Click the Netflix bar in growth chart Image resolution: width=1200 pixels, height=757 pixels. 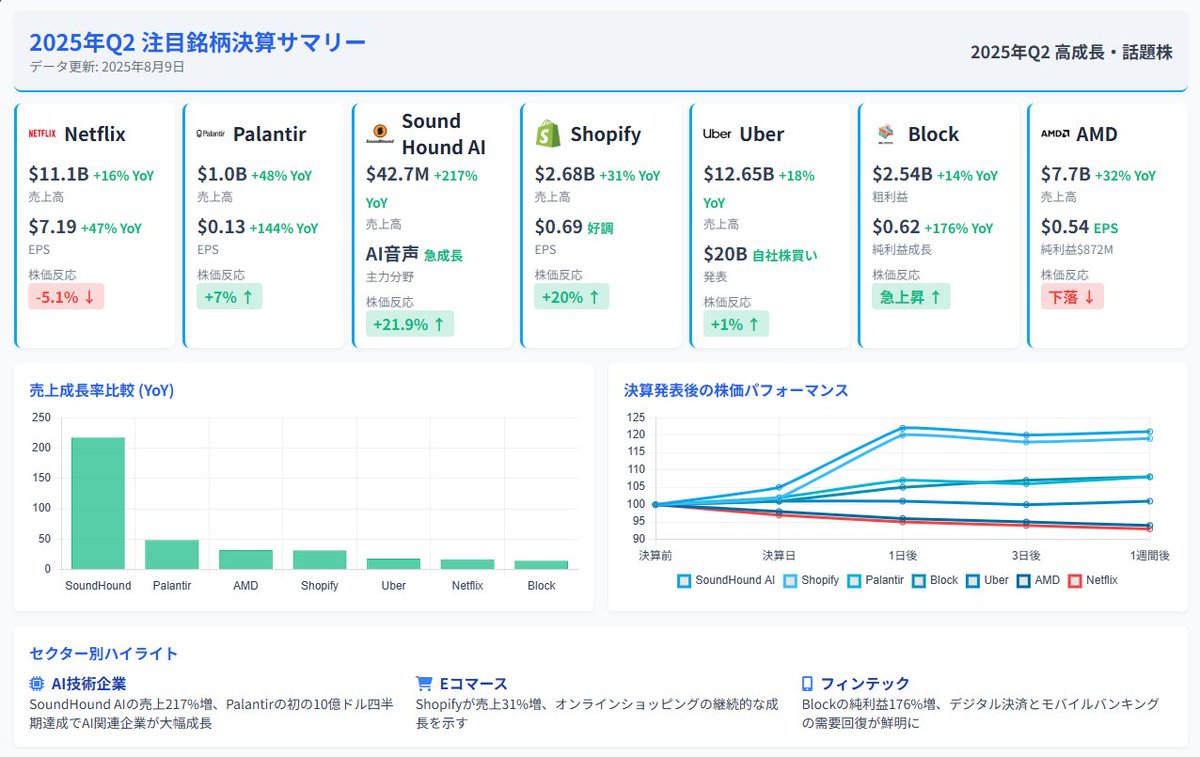[x=468, y=564]
